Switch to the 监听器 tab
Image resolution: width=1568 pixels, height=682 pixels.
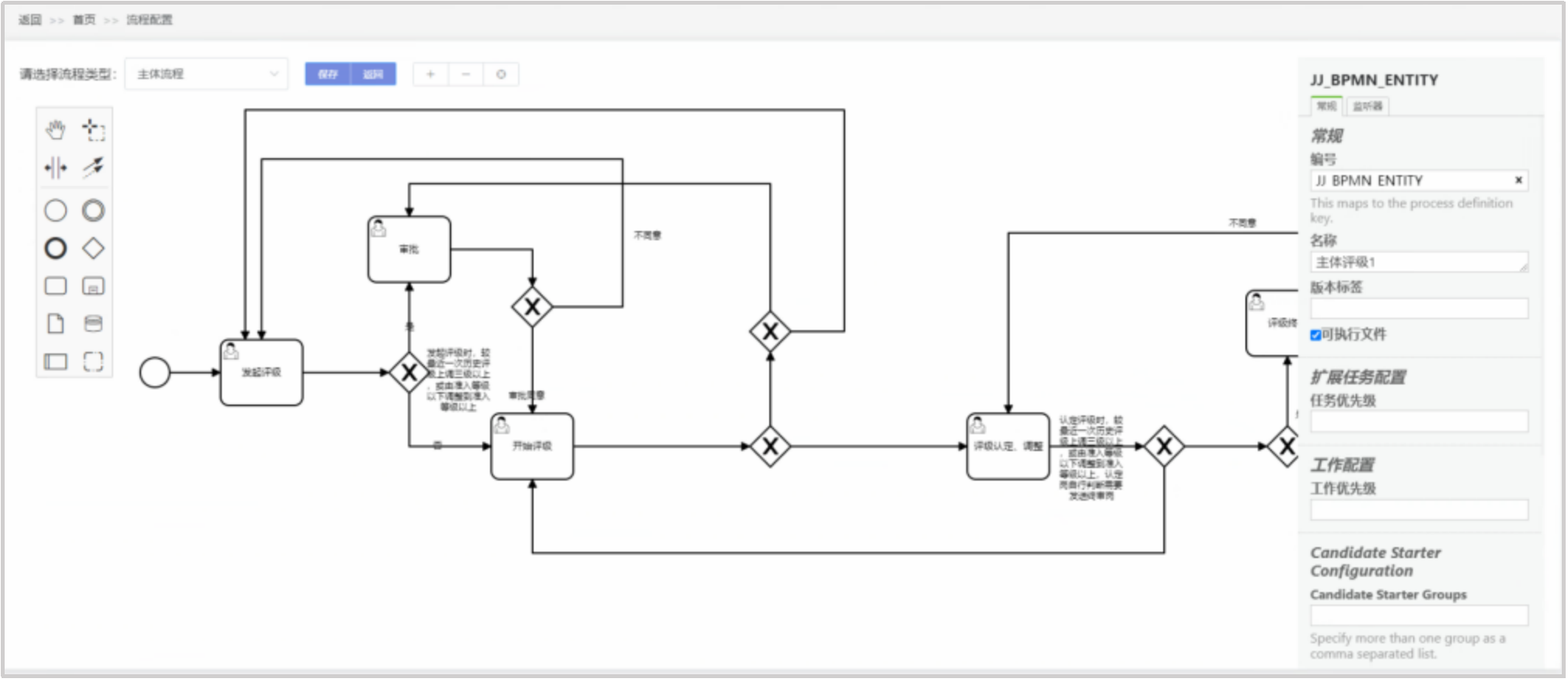(1367, 106)
